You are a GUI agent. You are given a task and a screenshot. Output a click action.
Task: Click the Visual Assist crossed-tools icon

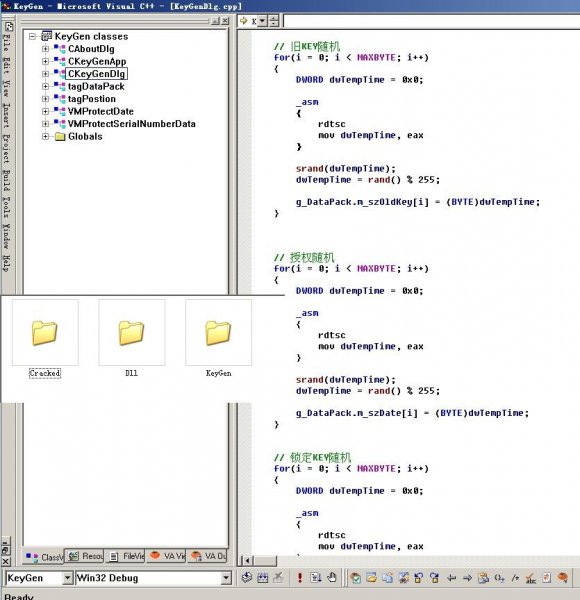pyautogui.click(x=403, y=577)
